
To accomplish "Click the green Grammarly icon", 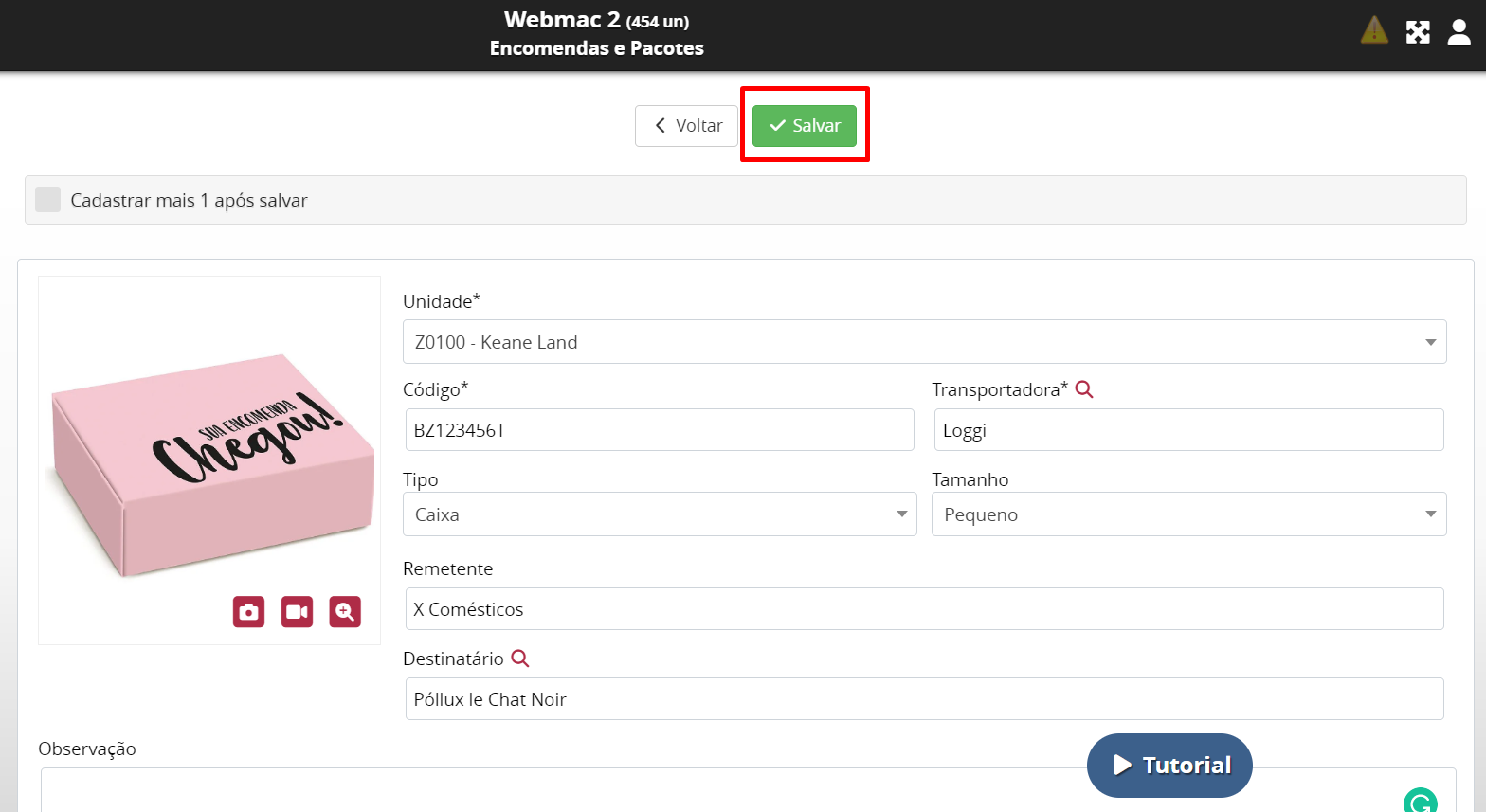I will click(1420, 802).
